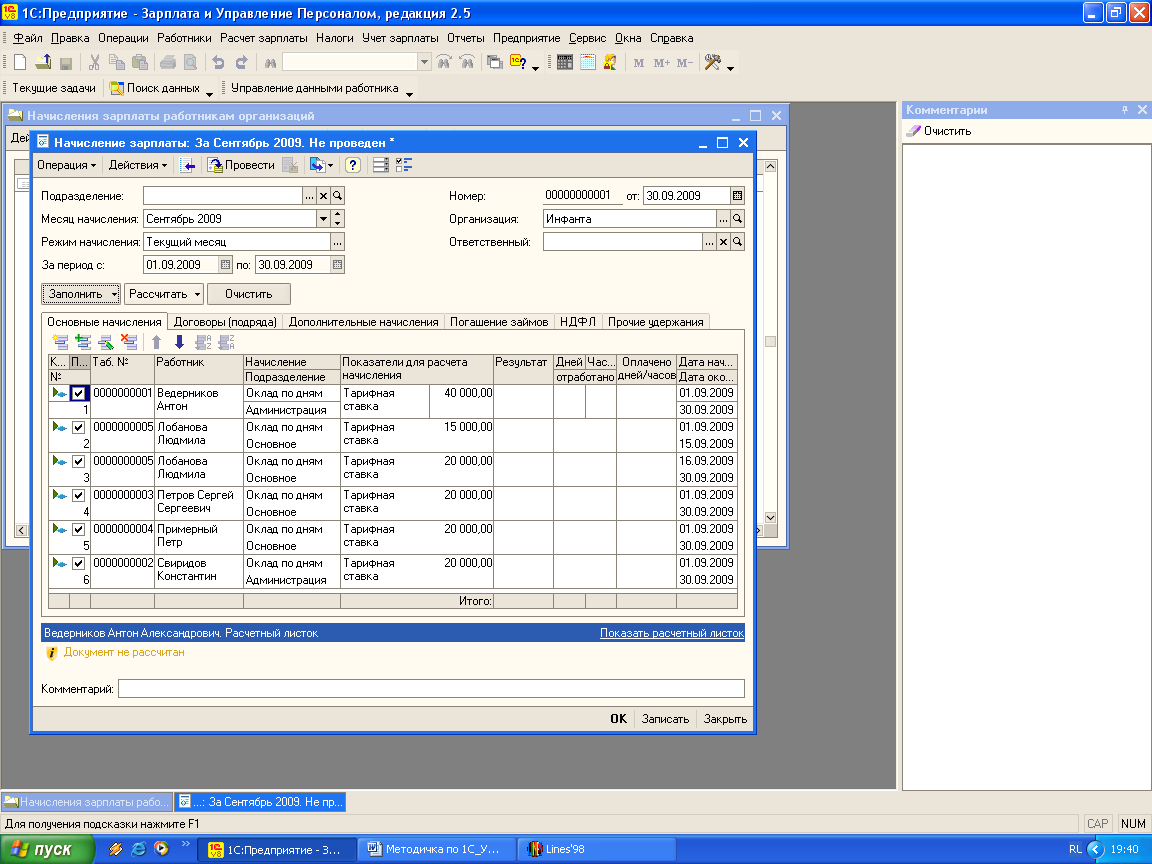Open the Отчеты menu
The image size is (1152, 864).
466,38
